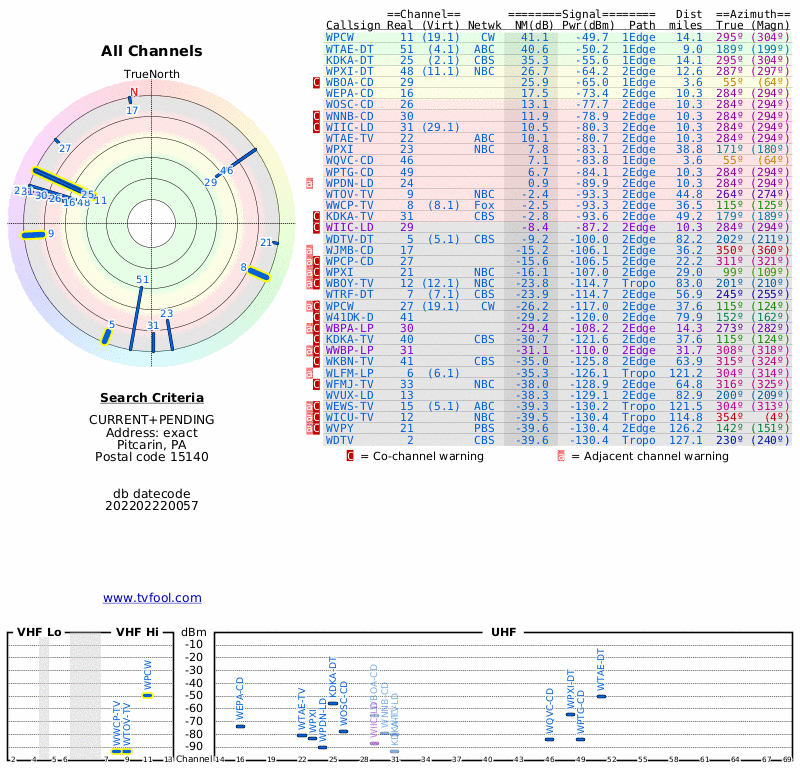Open the www.tvfool.com link
The width and height of the screenshot is (800, 768).
[152, 598]
